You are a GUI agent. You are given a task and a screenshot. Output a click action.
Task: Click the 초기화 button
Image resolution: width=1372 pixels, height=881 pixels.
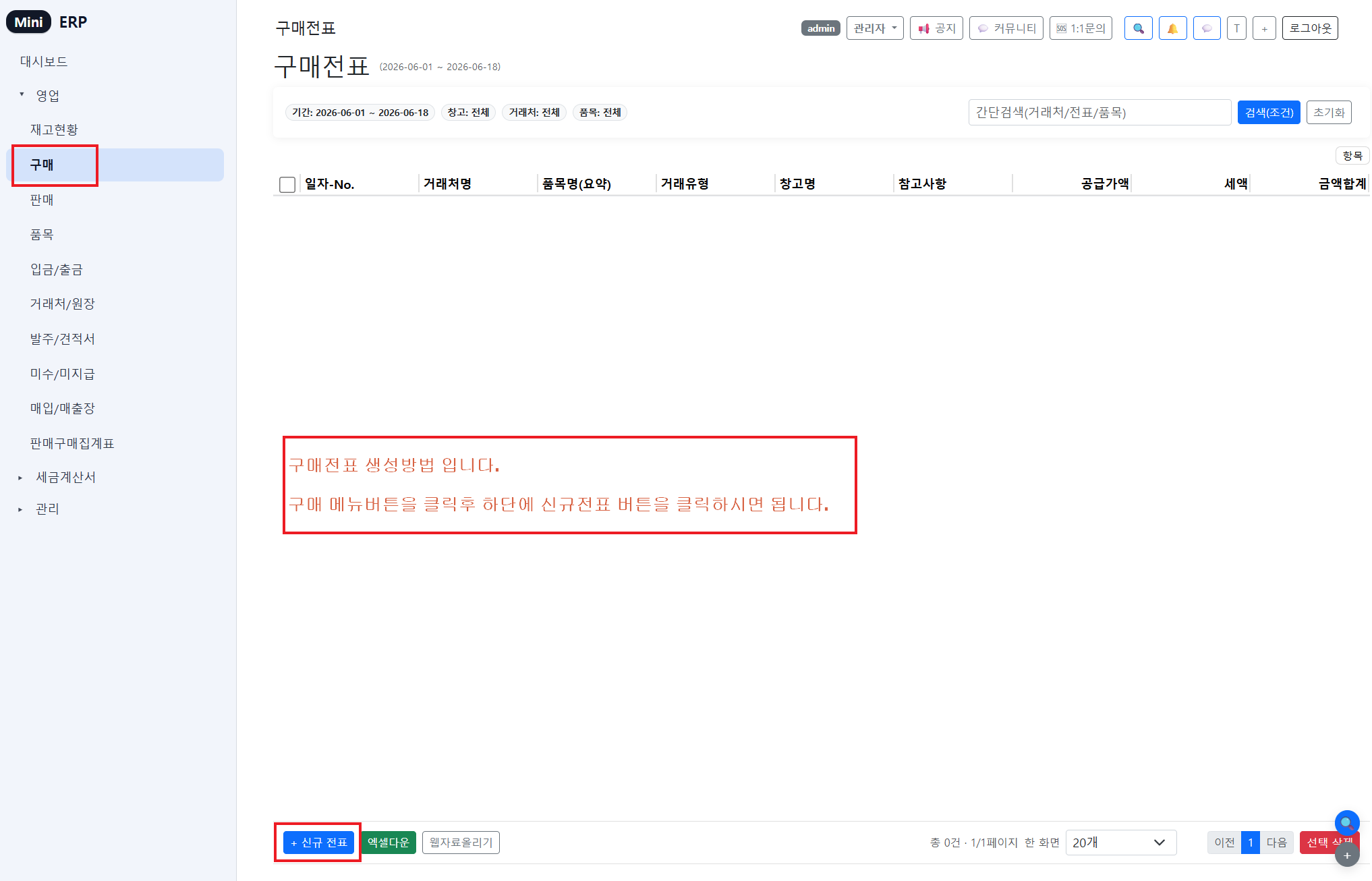pos(1329,112)
